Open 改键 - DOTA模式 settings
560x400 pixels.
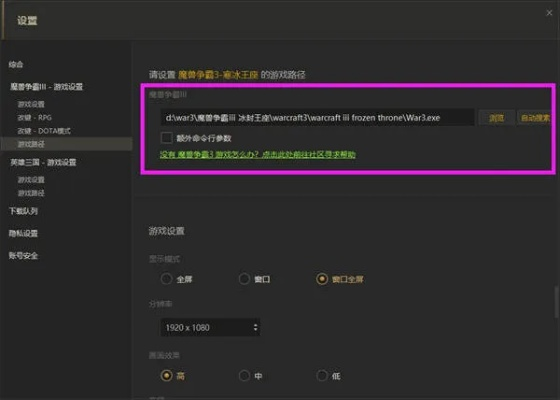pyautogui.click(x=44, y=131)
